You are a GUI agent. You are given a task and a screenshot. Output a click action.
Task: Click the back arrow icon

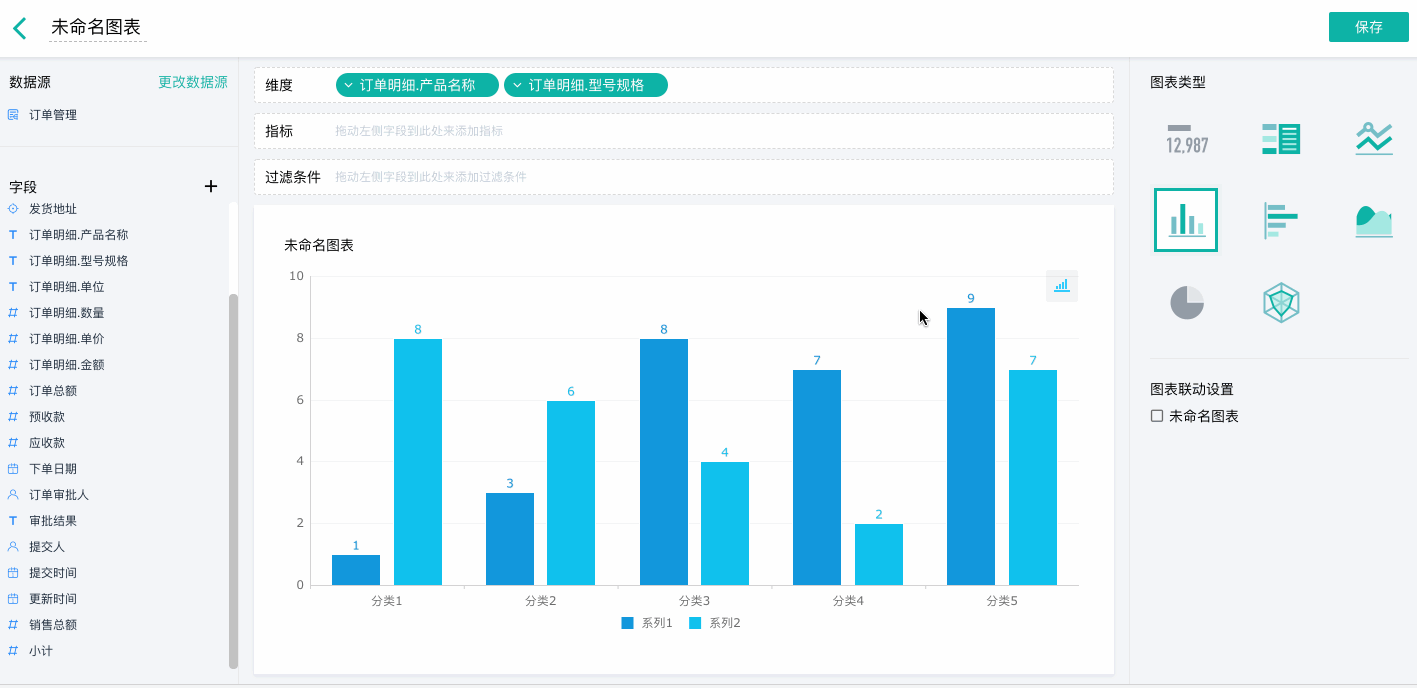[20, 28]
